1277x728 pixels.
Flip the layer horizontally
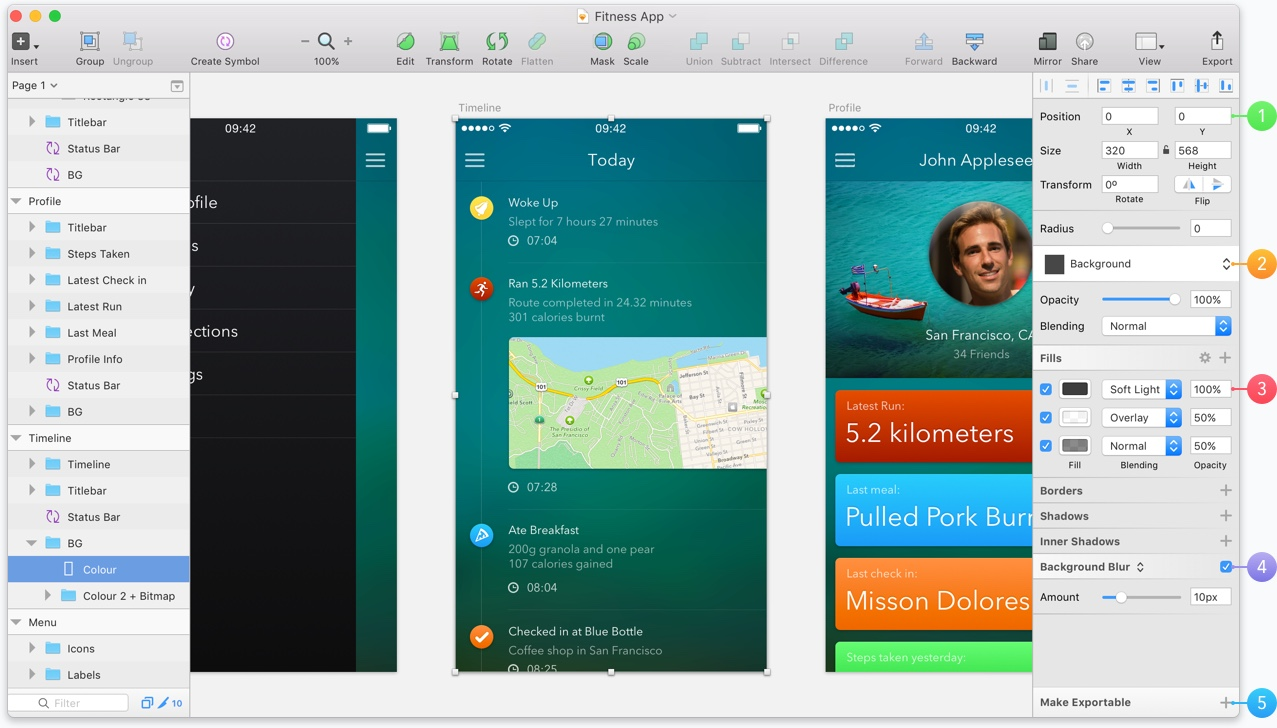click(1188, 184)
